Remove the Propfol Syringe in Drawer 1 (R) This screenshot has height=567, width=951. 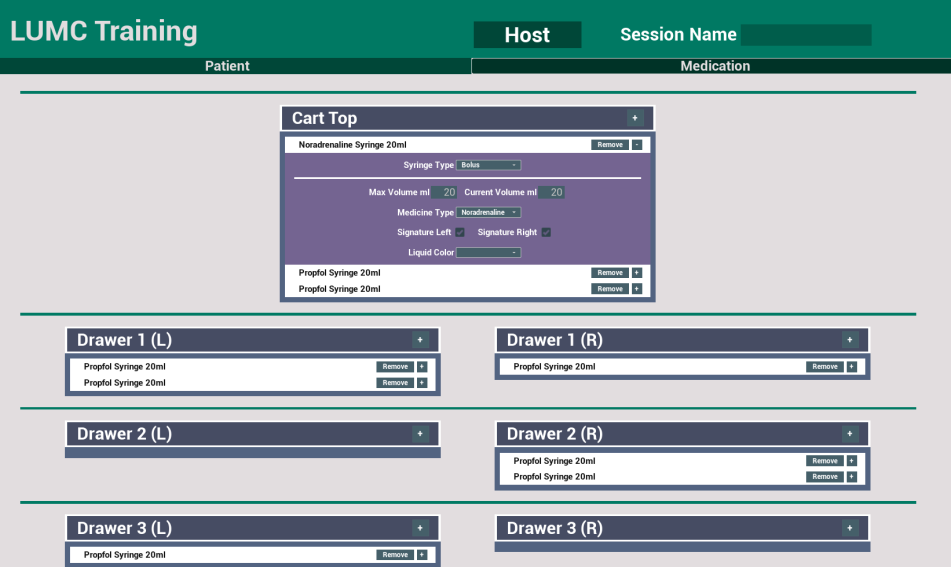point(825,367)
